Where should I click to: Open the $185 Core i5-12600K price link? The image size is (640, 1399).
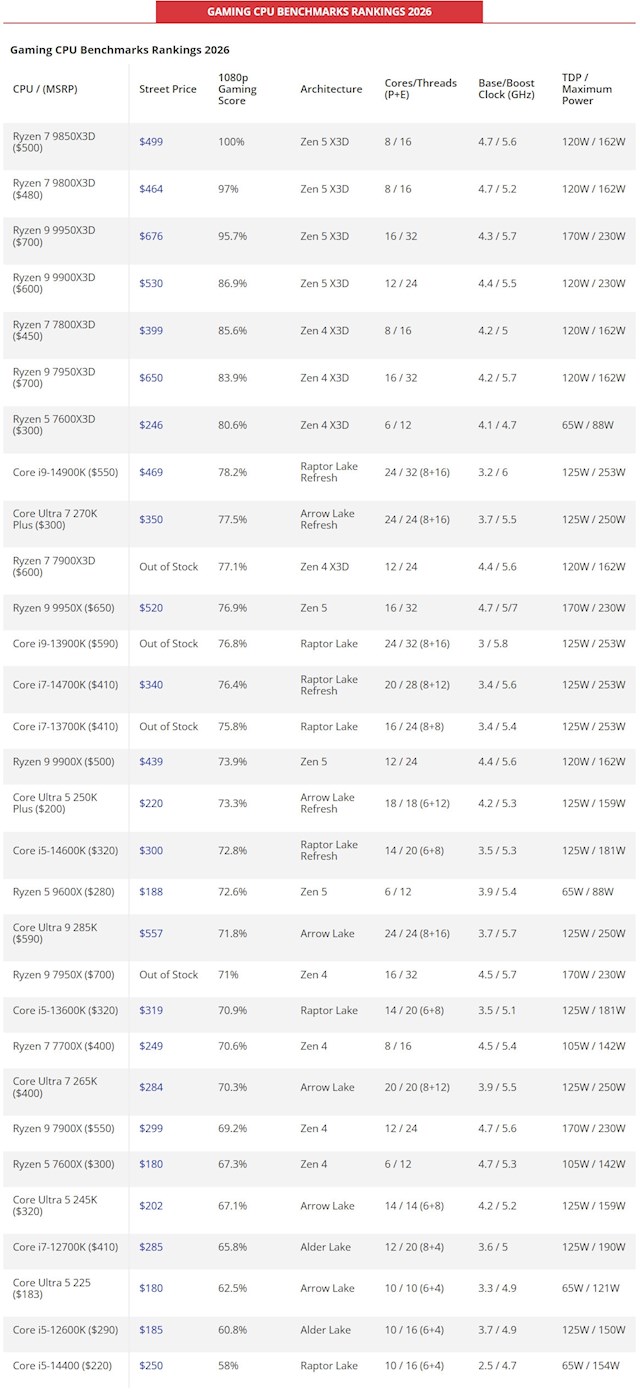151,1330
